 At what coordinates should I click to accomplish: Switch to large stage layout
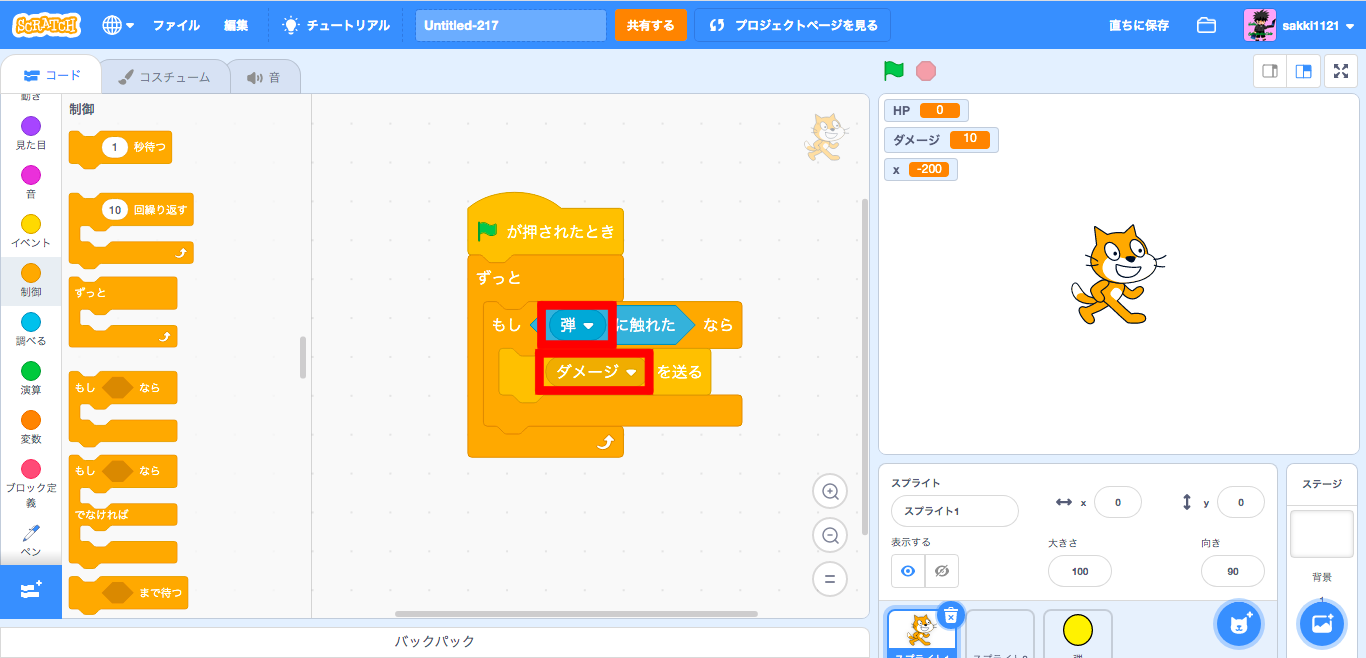(1303, 71)
